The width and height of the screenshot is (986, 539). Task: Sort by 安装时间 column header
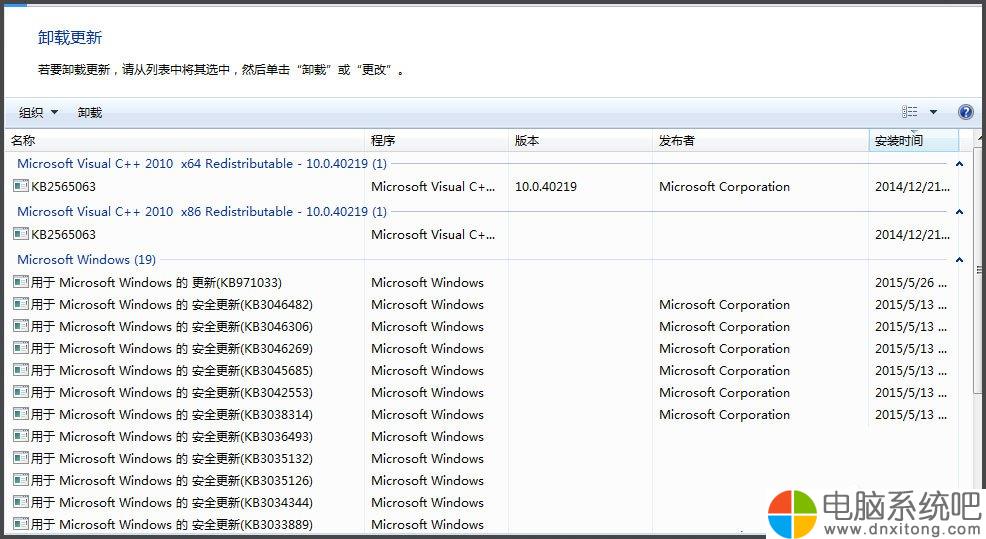(914, 141)
